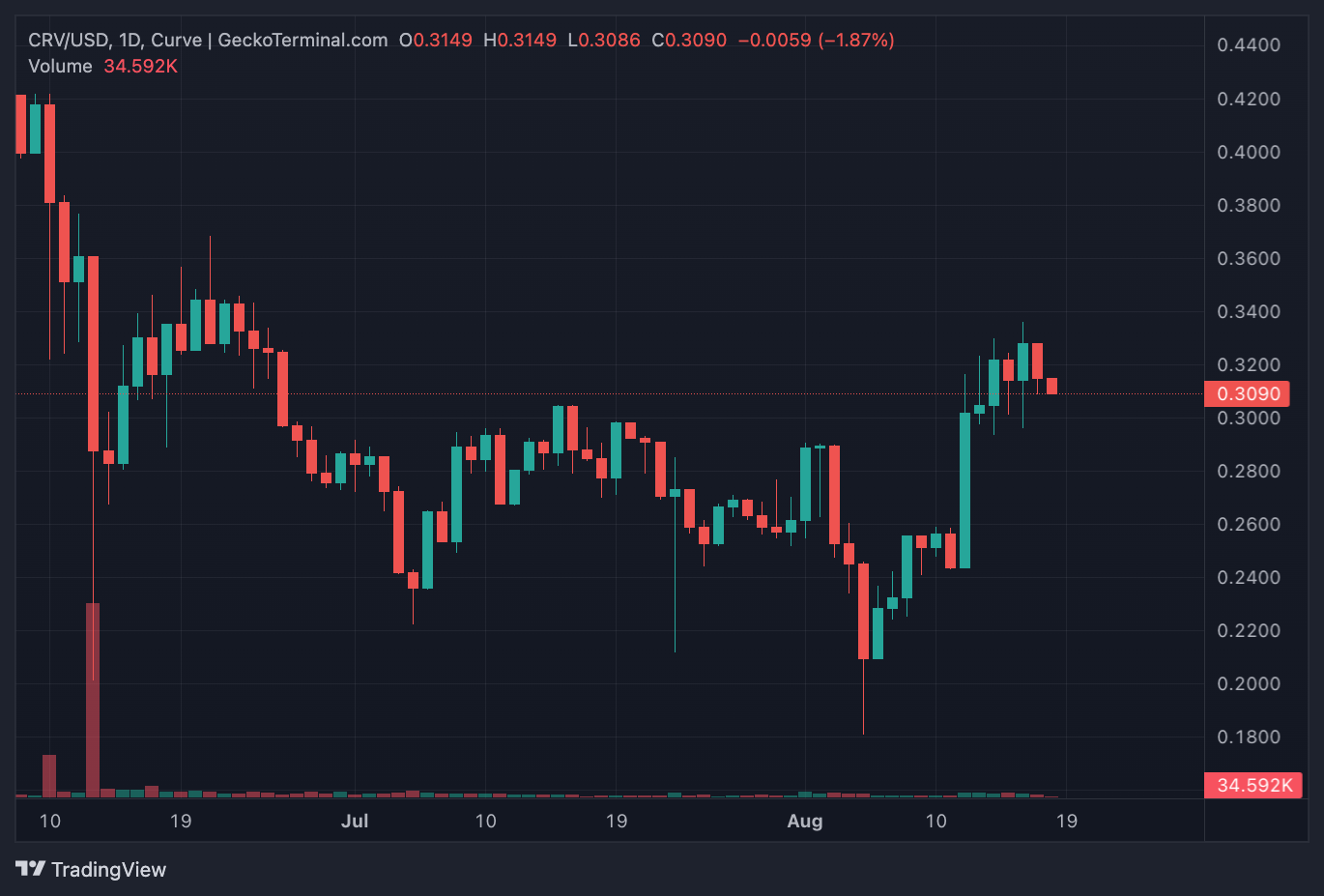Select the high value H0.3149
Screen dimensions: 1324x896
[520, 40]
